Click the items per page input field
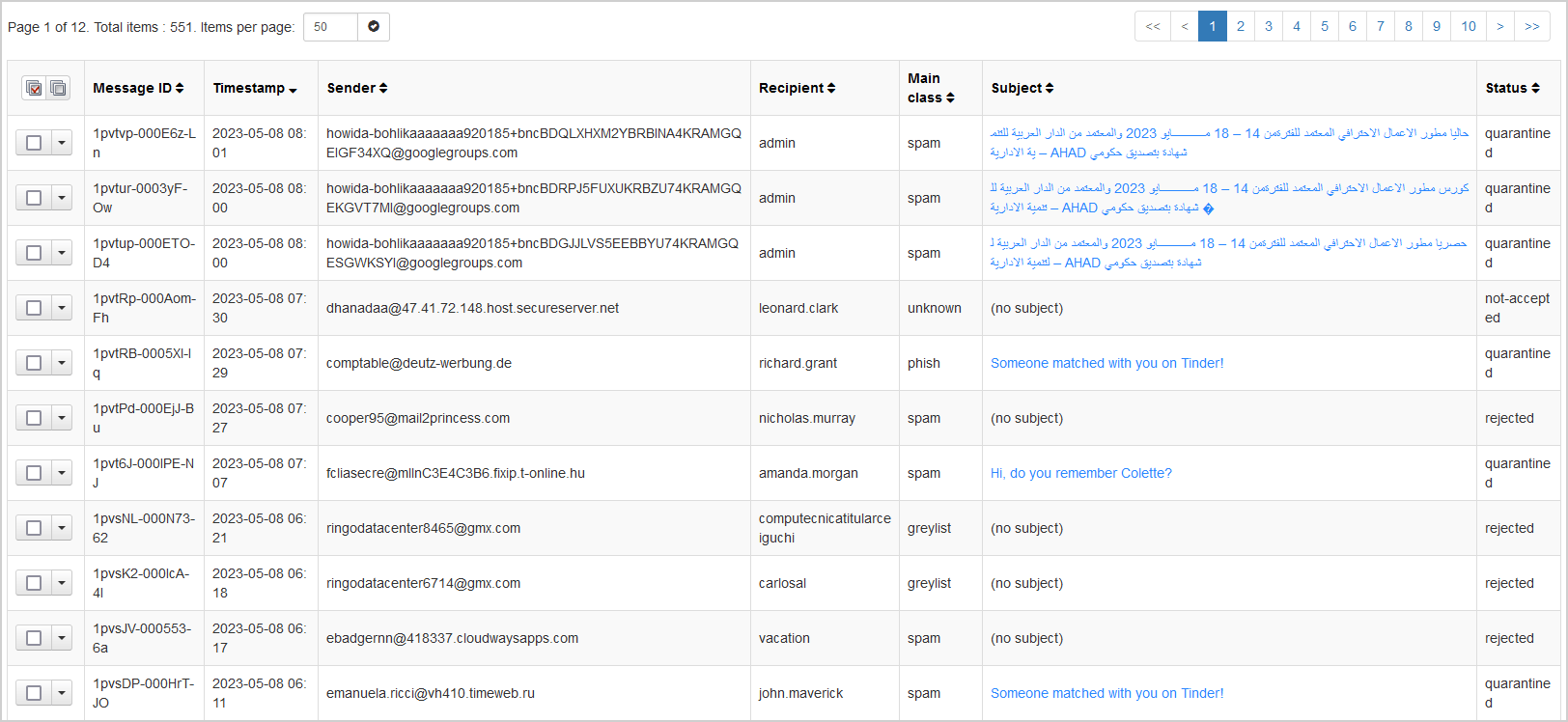Image resolution: width=1568 pixels, height=722 pixels. [330, 27]
